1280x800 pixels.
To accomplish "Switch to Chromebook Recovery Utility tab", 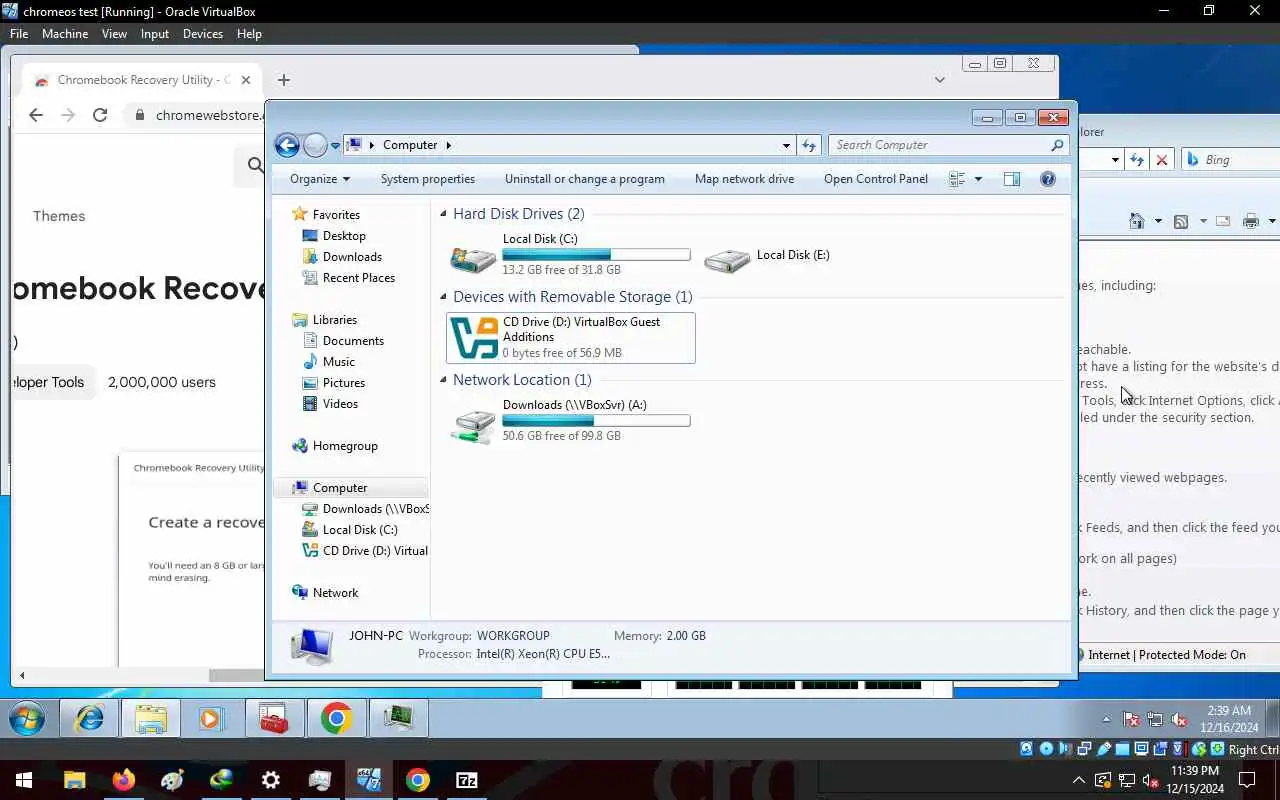I will (140, 80).
